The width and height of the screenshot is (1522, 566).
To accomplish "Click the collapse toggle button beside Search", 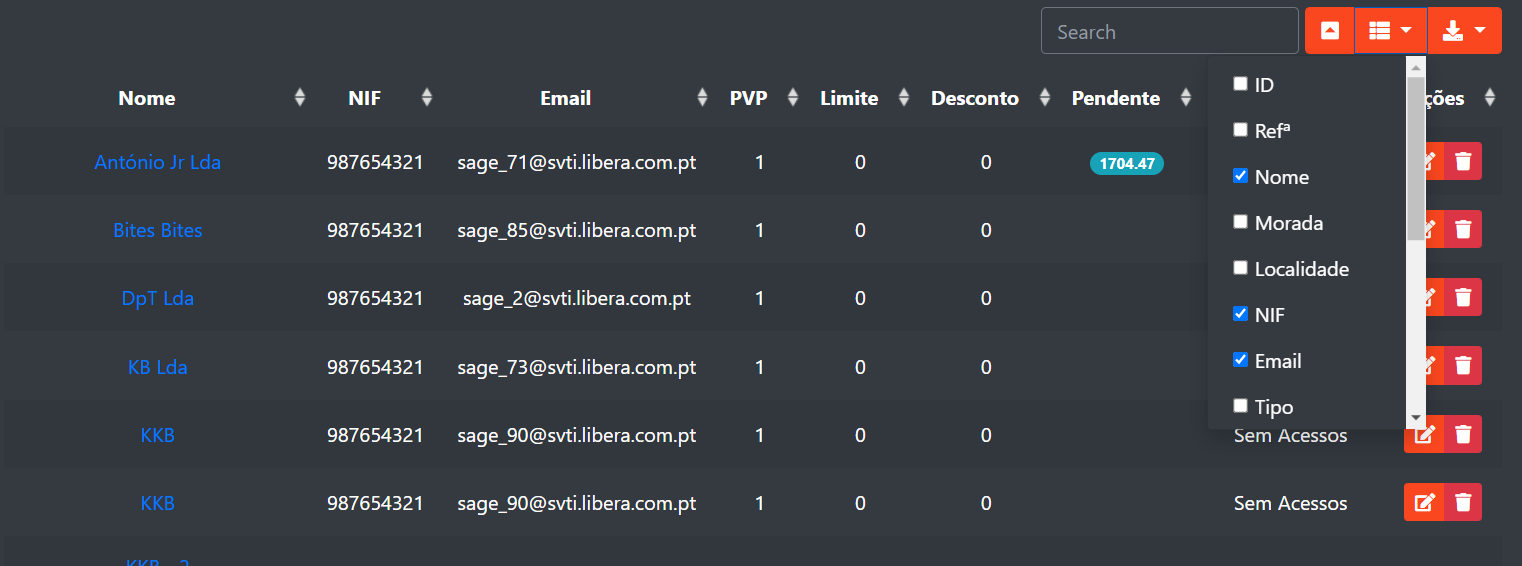I will (1329, 31).
